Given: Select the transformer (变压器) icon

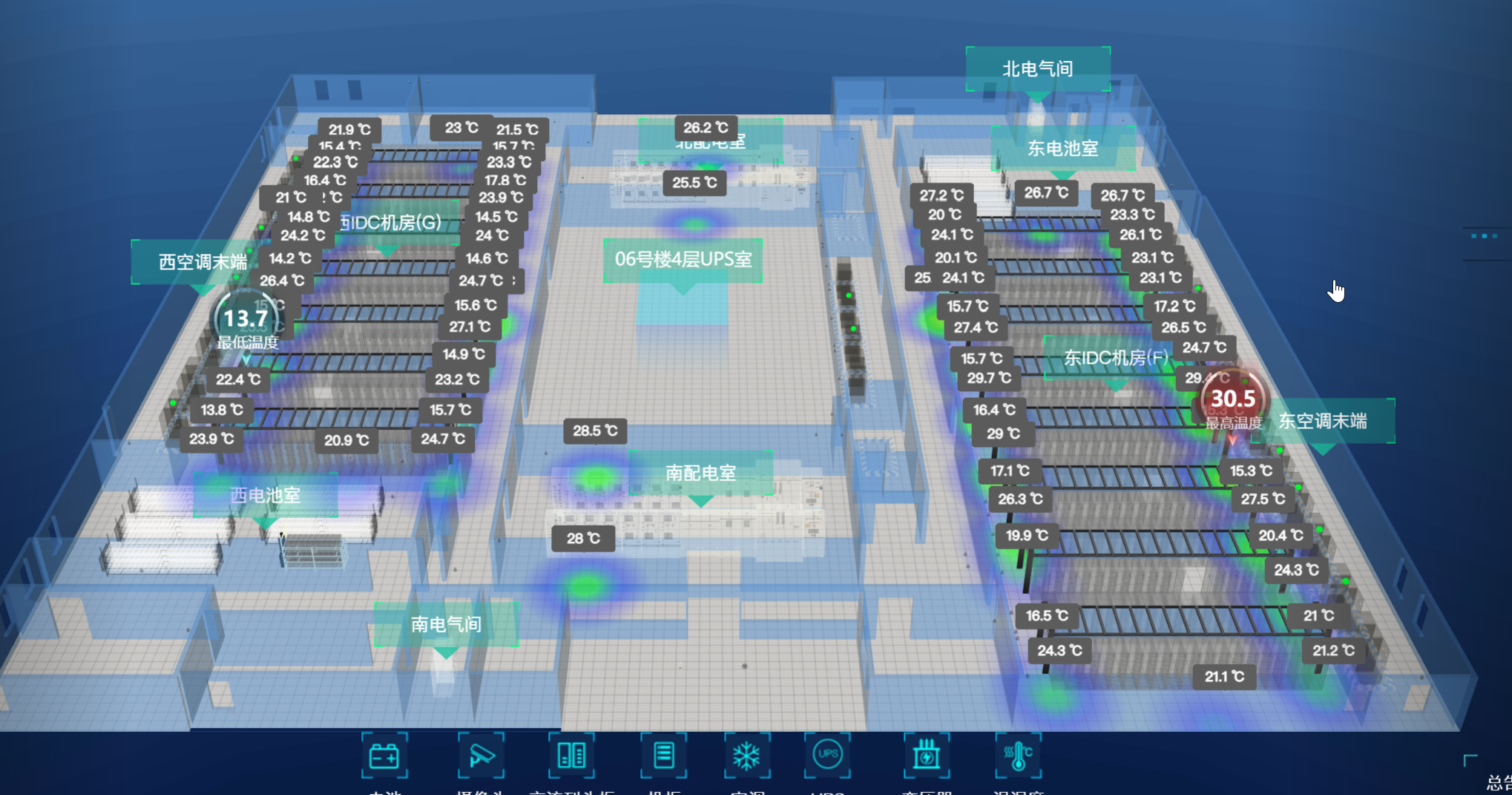Looking at the screenshot, I should (x=925, y=756).
